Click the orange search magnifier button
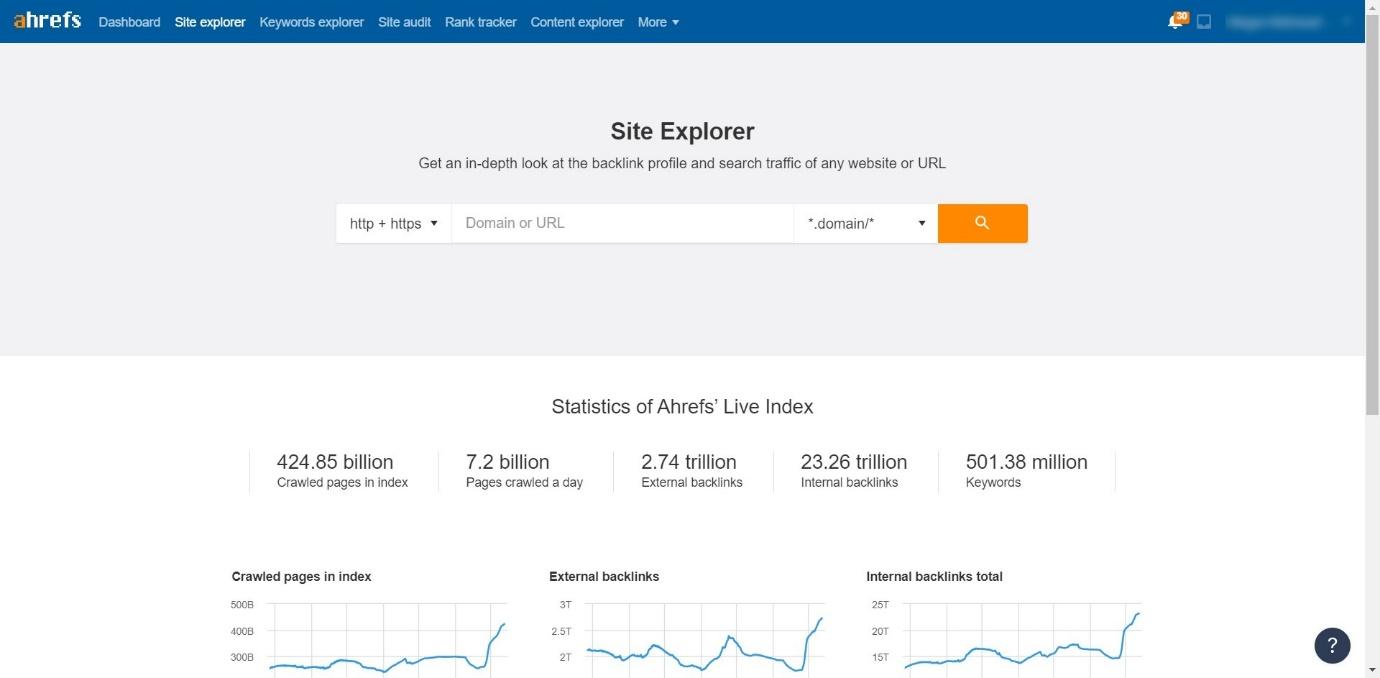This screenshot has height=678, width=1380. (982, 223)
